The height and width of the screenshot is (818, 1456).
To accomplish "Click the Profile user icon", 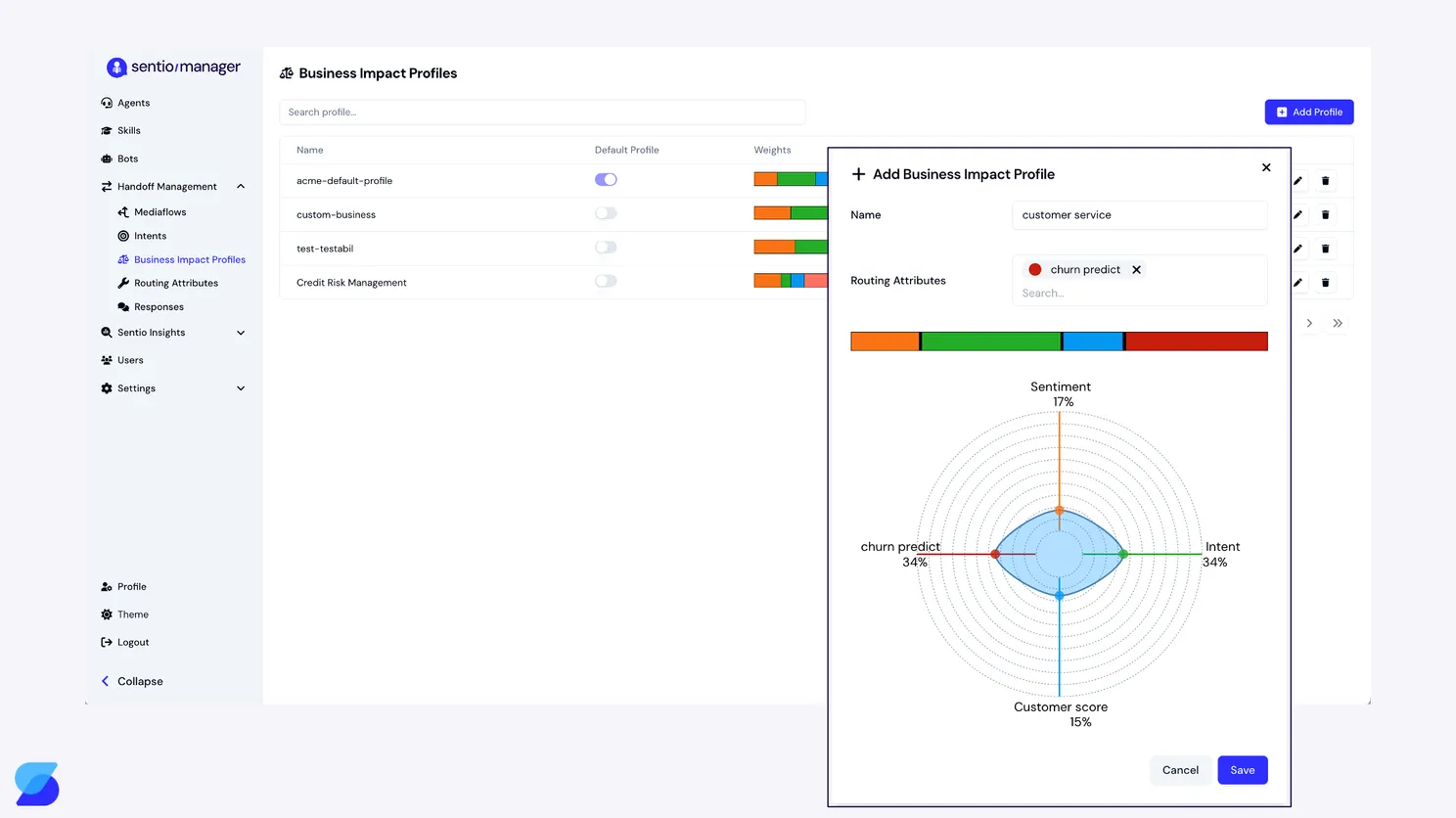I will click(x=107, y=587).
